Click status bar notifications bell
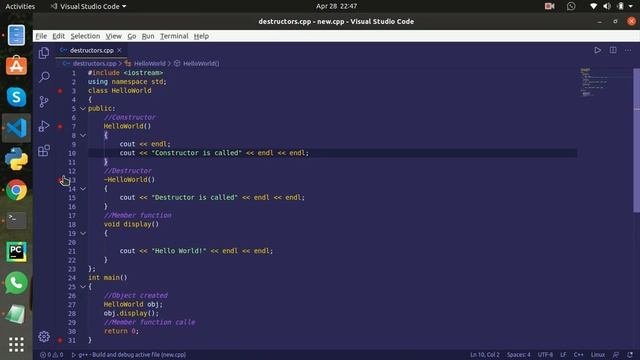 click(630, 355)
